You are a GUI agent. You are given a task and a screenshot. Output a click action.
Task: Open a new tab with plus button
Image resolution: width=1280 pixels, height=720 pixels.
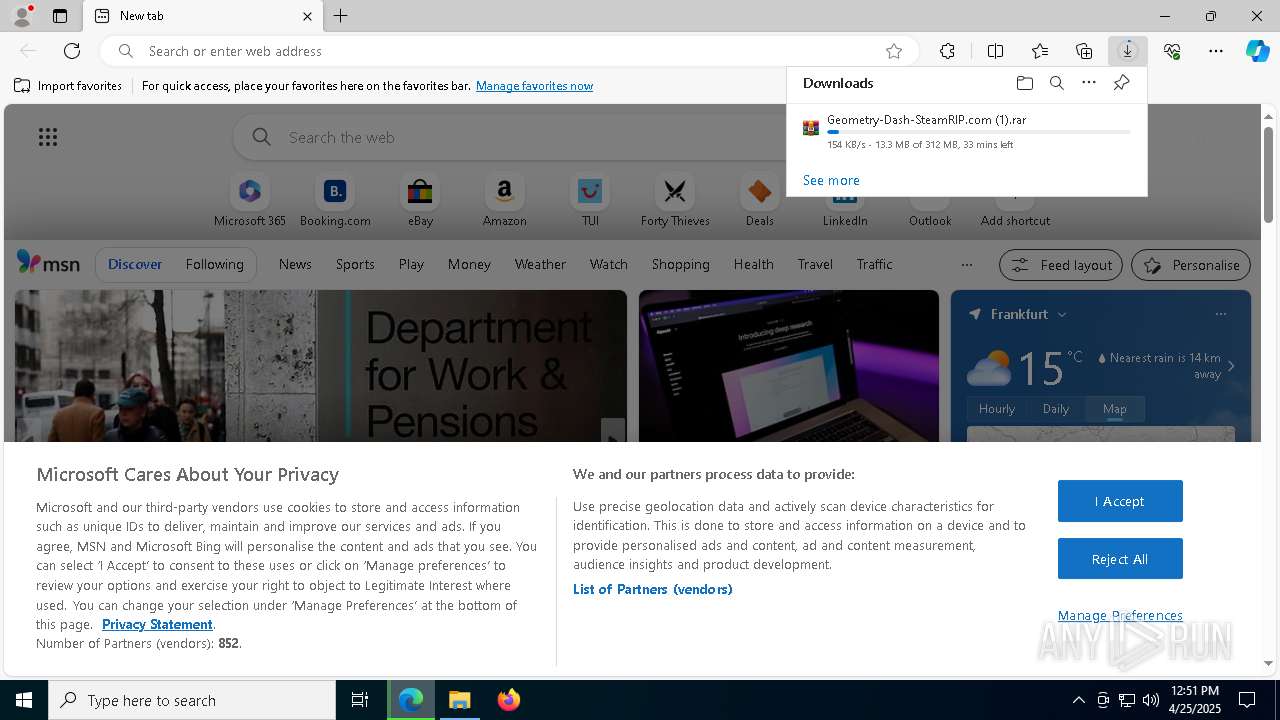tap(341, 16)
